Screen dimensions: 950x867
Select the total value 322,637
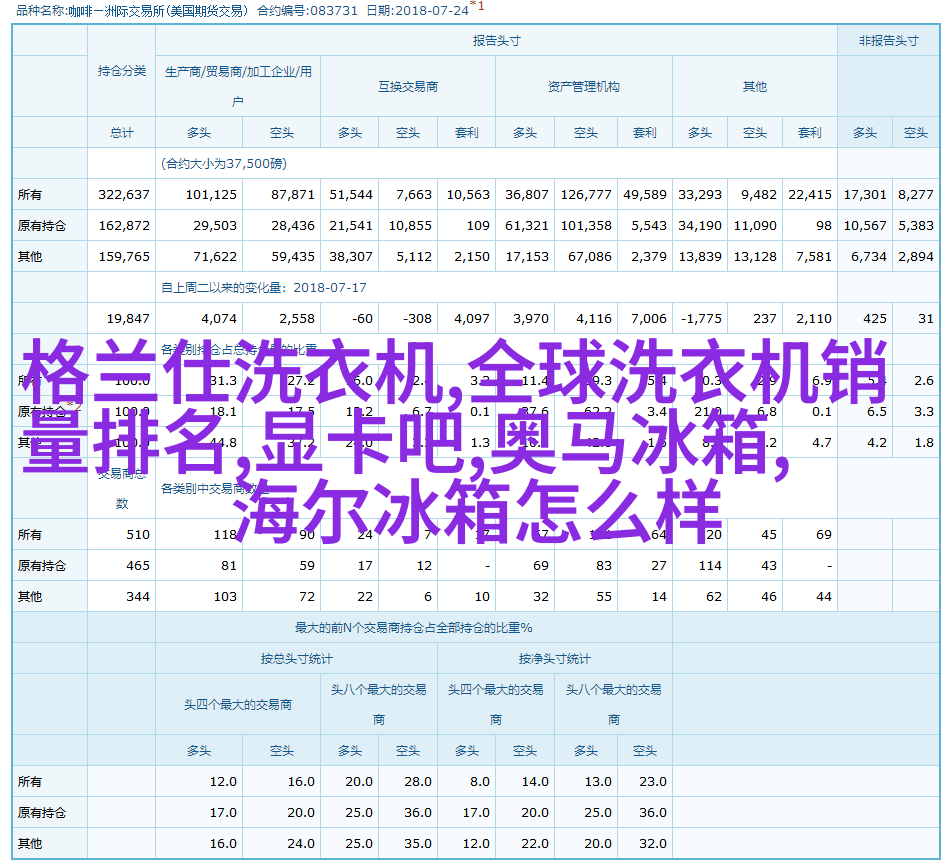(124, 194)
